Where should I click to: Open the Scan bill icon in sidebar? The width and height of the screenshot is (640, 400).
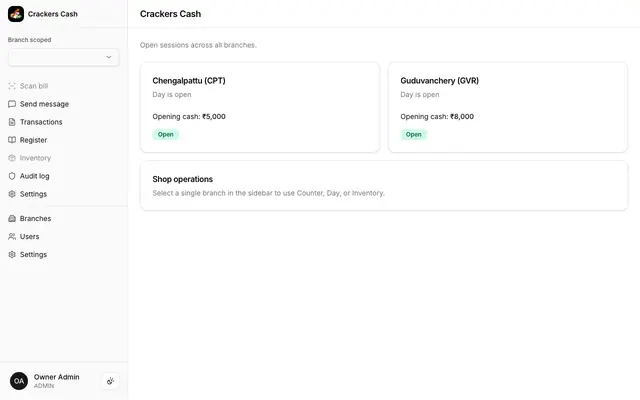pos(12,86)
